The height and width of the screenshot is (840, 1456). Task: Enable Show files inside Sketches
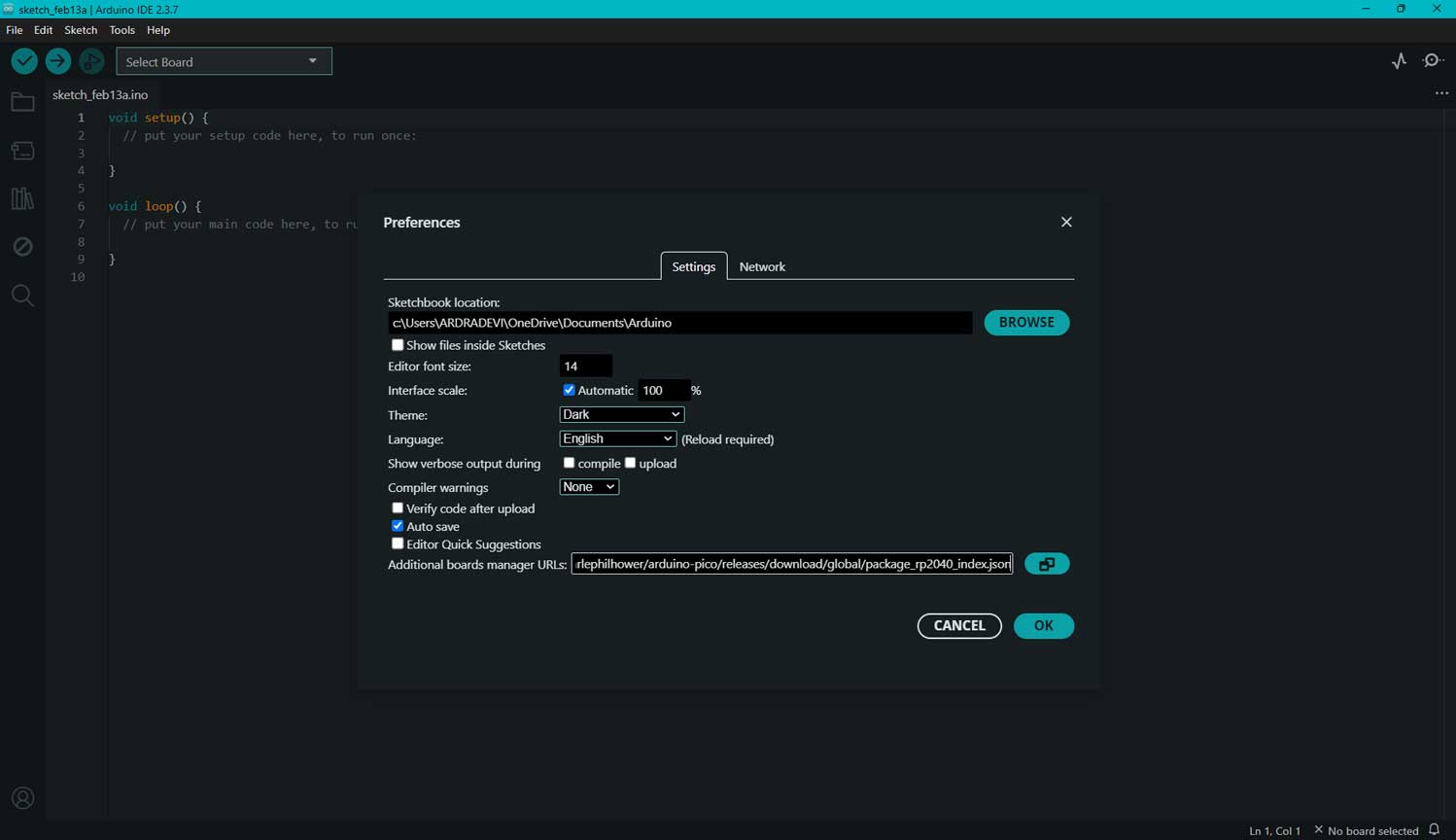pyautogui.click(x=398, y=345)
